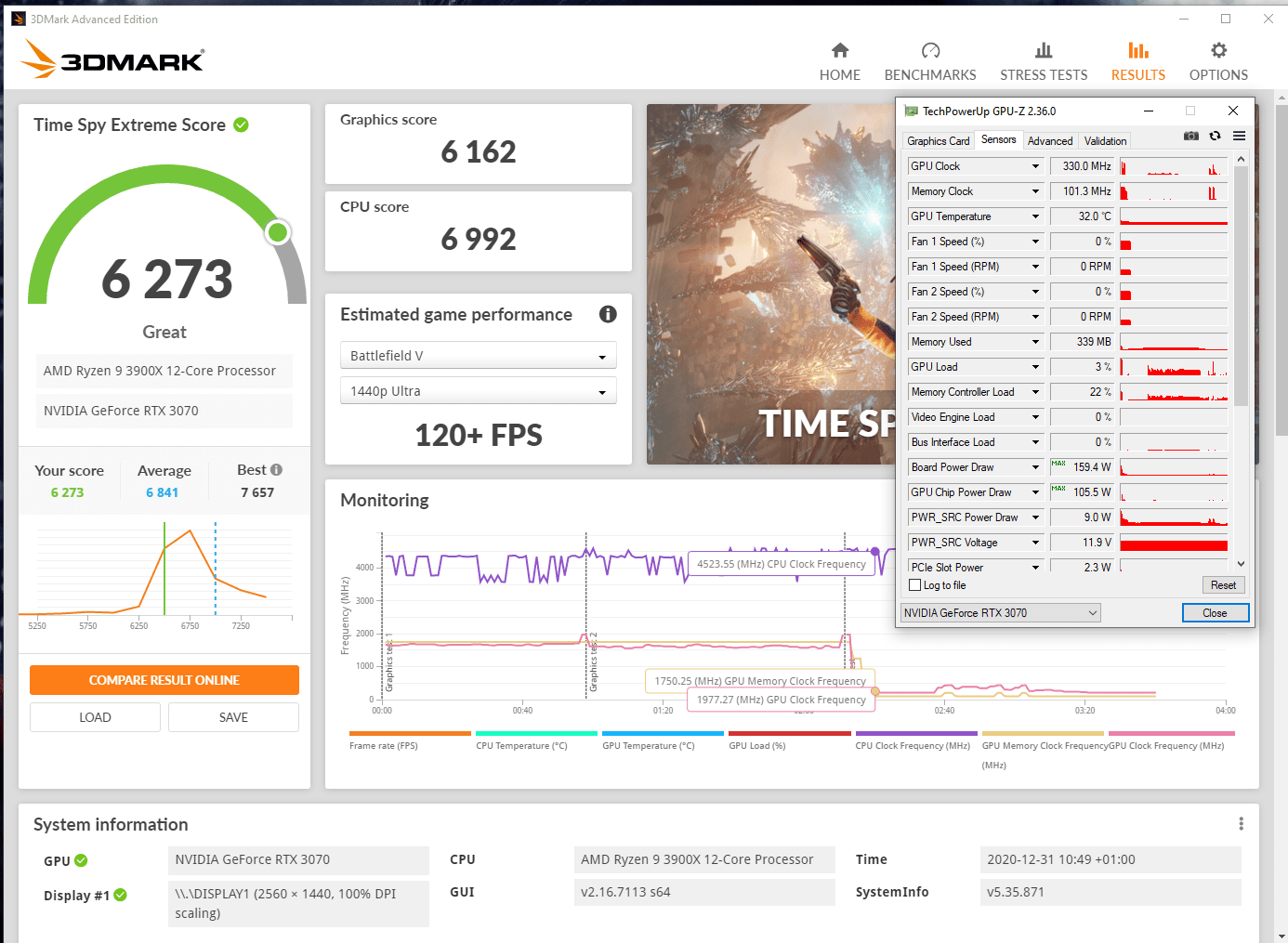Switch to the Sensors tab
1288x943 pixels.
(999, 139)
